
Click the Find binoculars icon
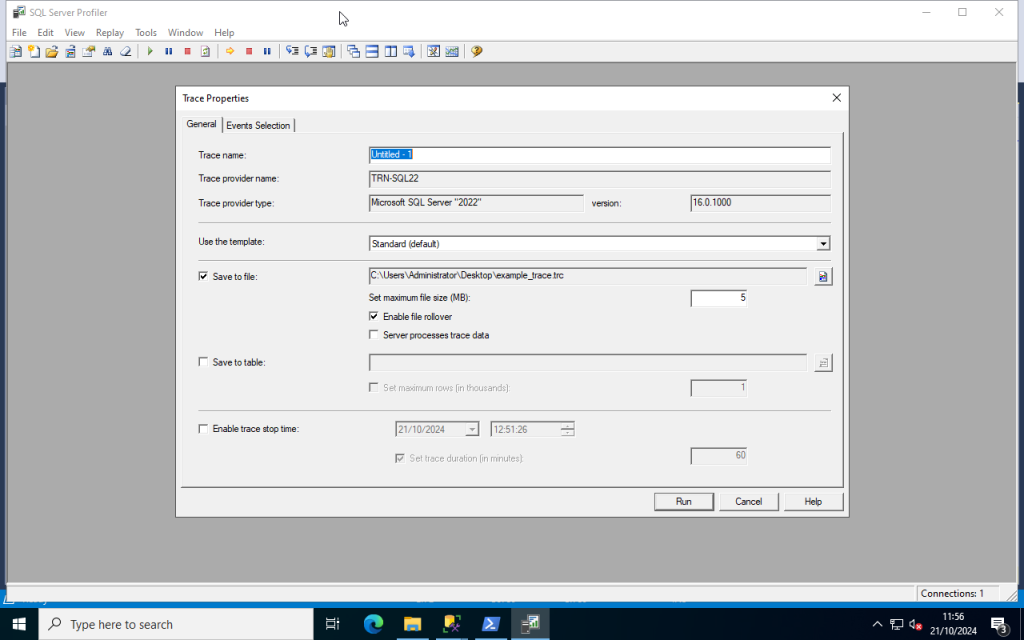107,52
